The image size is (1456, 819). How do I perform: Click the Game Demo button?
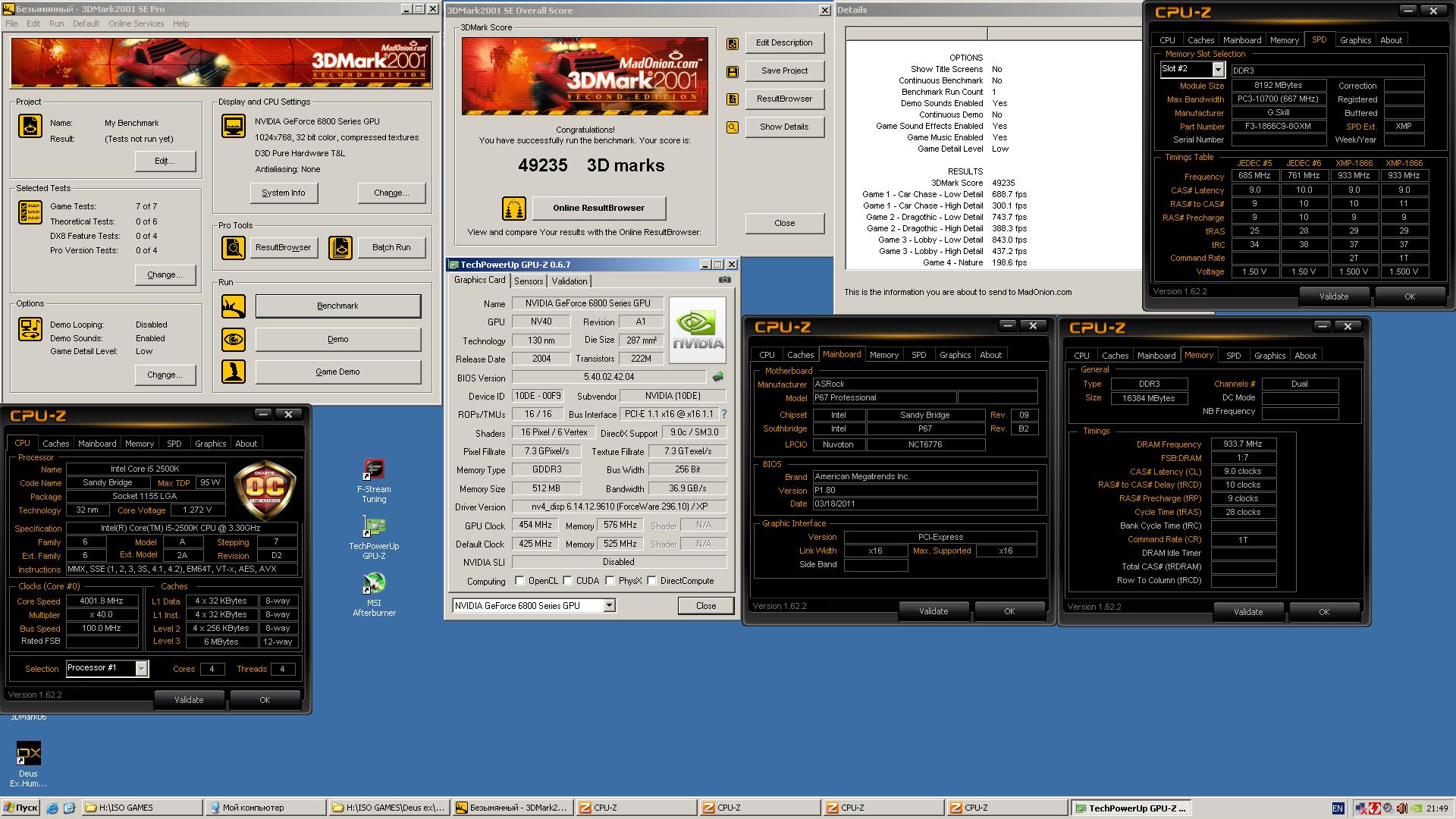(x=338, y=372)
